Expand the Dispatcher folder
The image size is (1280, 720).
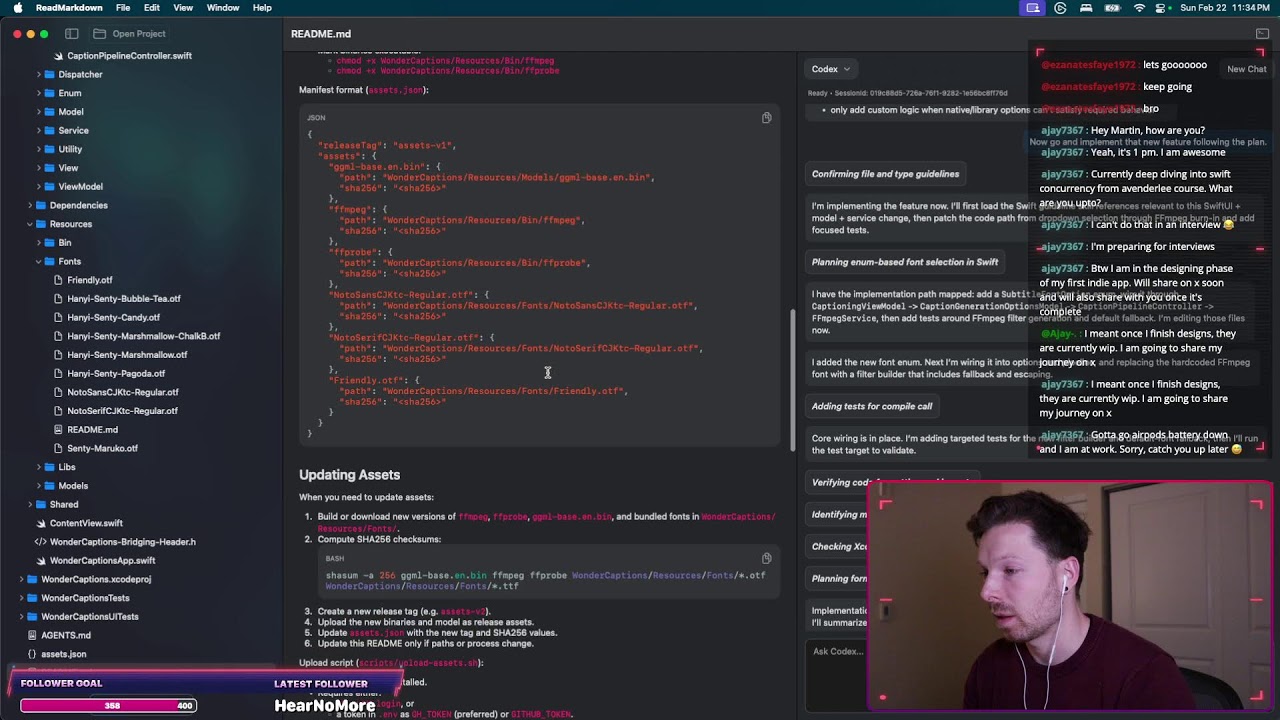39,74
